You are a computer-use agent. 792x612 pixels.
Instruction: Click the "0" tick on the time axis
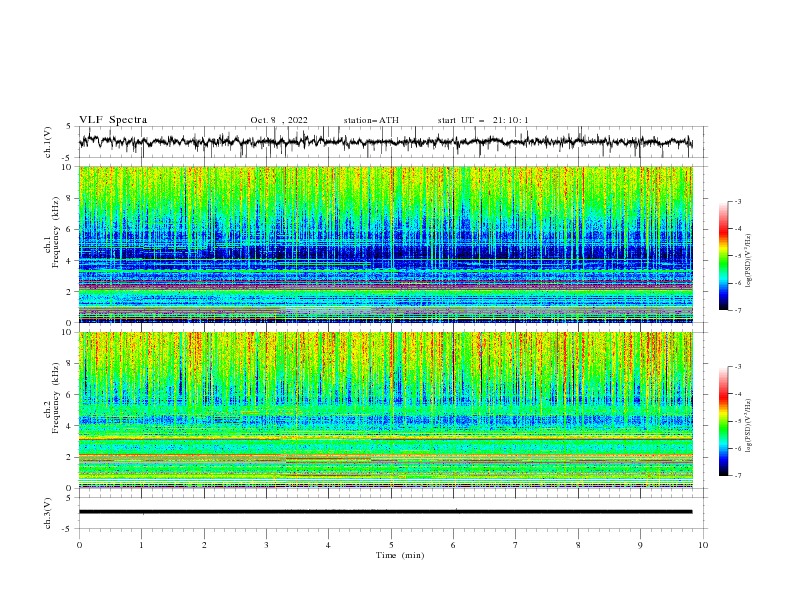pyautogui.click(x=79, y=545)
